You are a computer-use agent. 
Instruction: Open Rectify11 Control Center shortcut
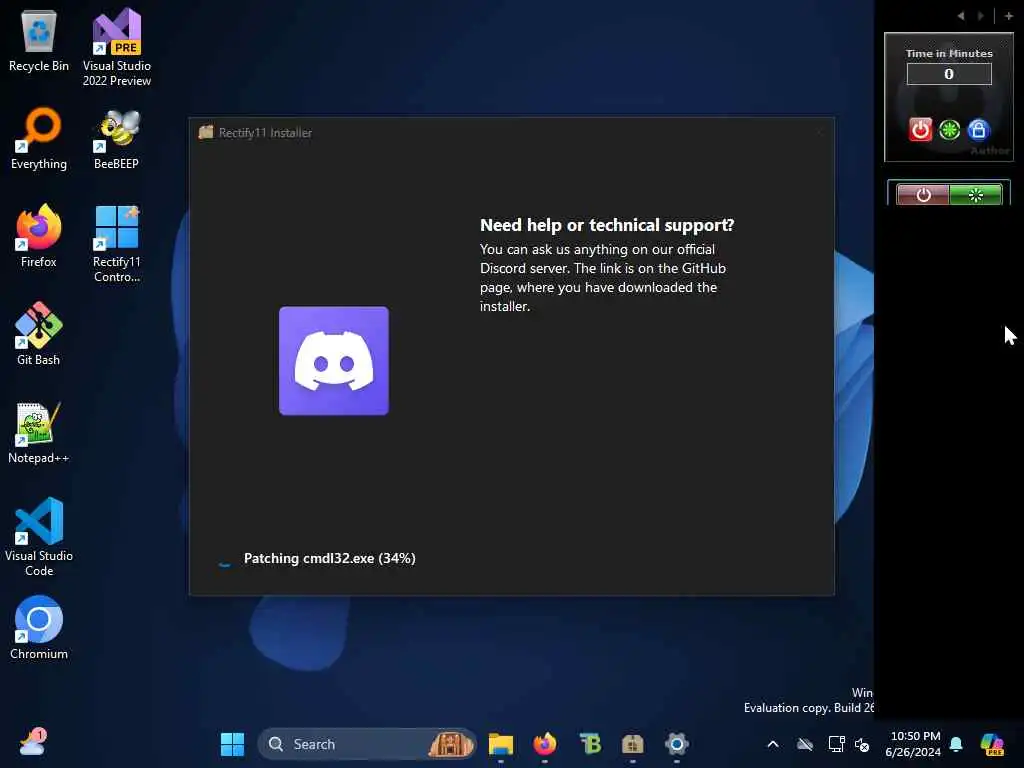point(117,244)
